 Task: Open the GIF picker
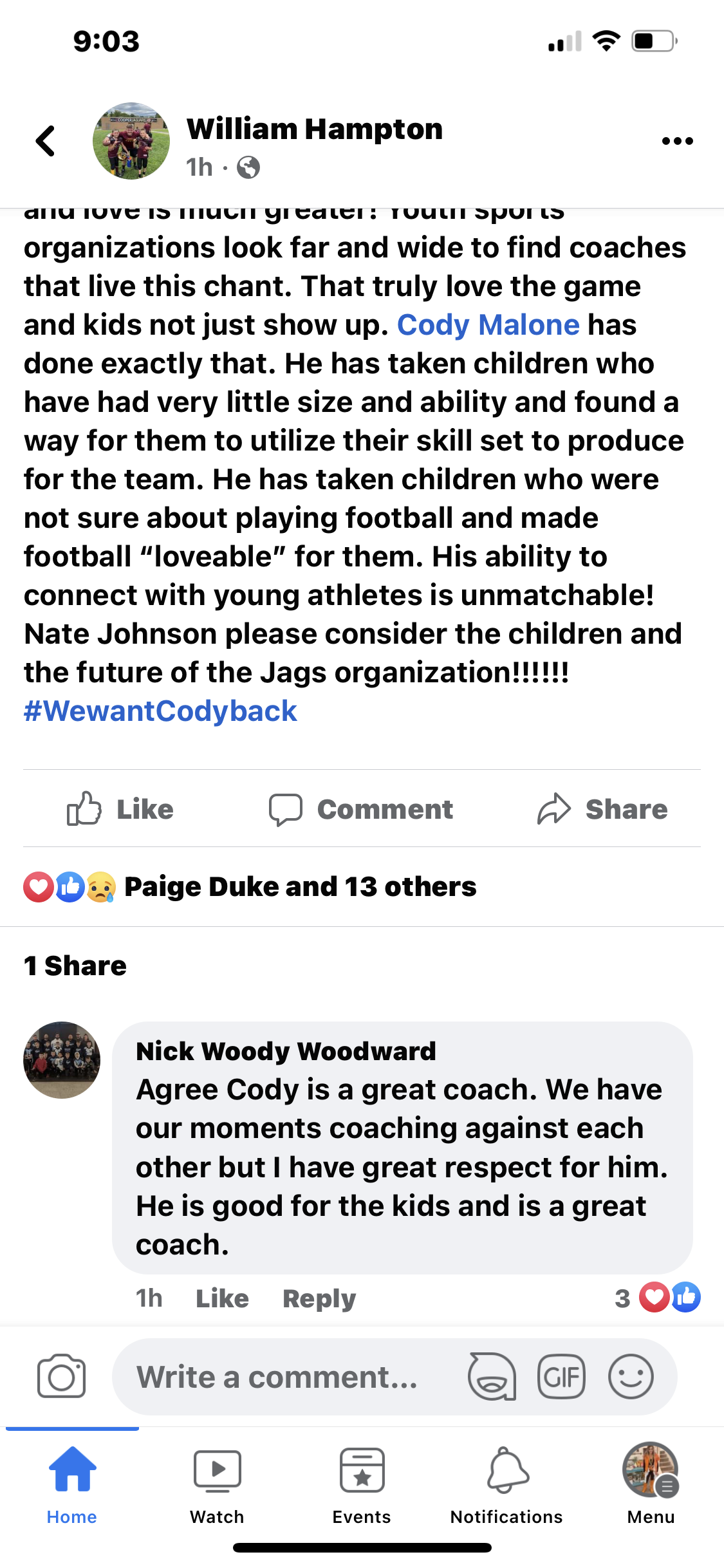point(561,1377)
